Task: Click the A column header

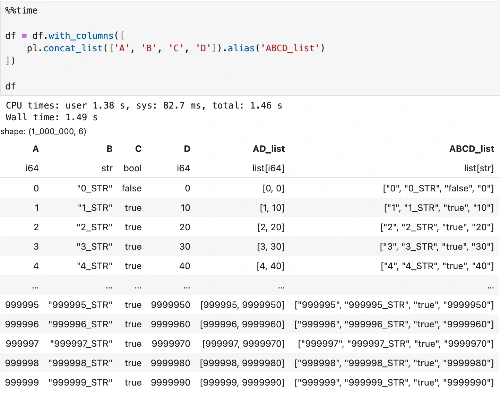Action: [36, 149]
